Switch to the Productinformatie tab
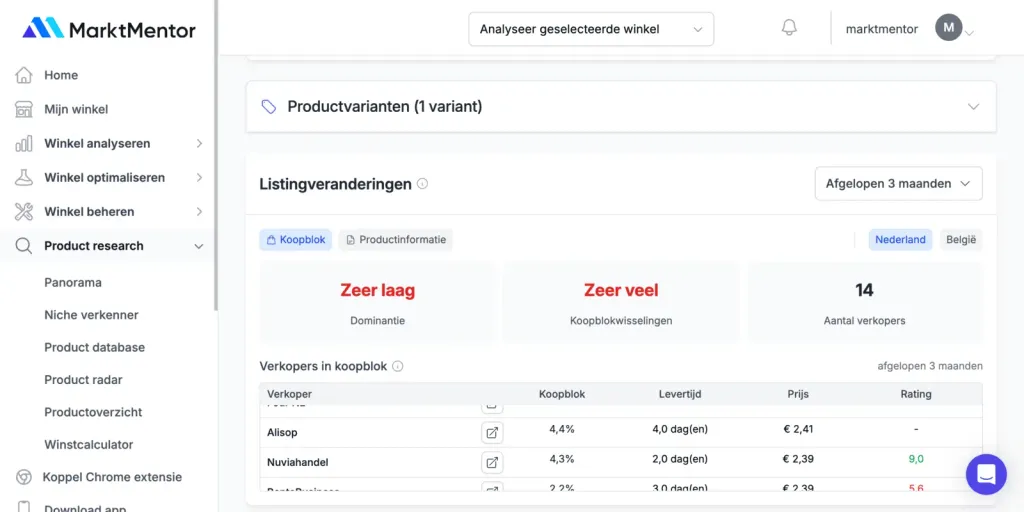 point(396,240)
